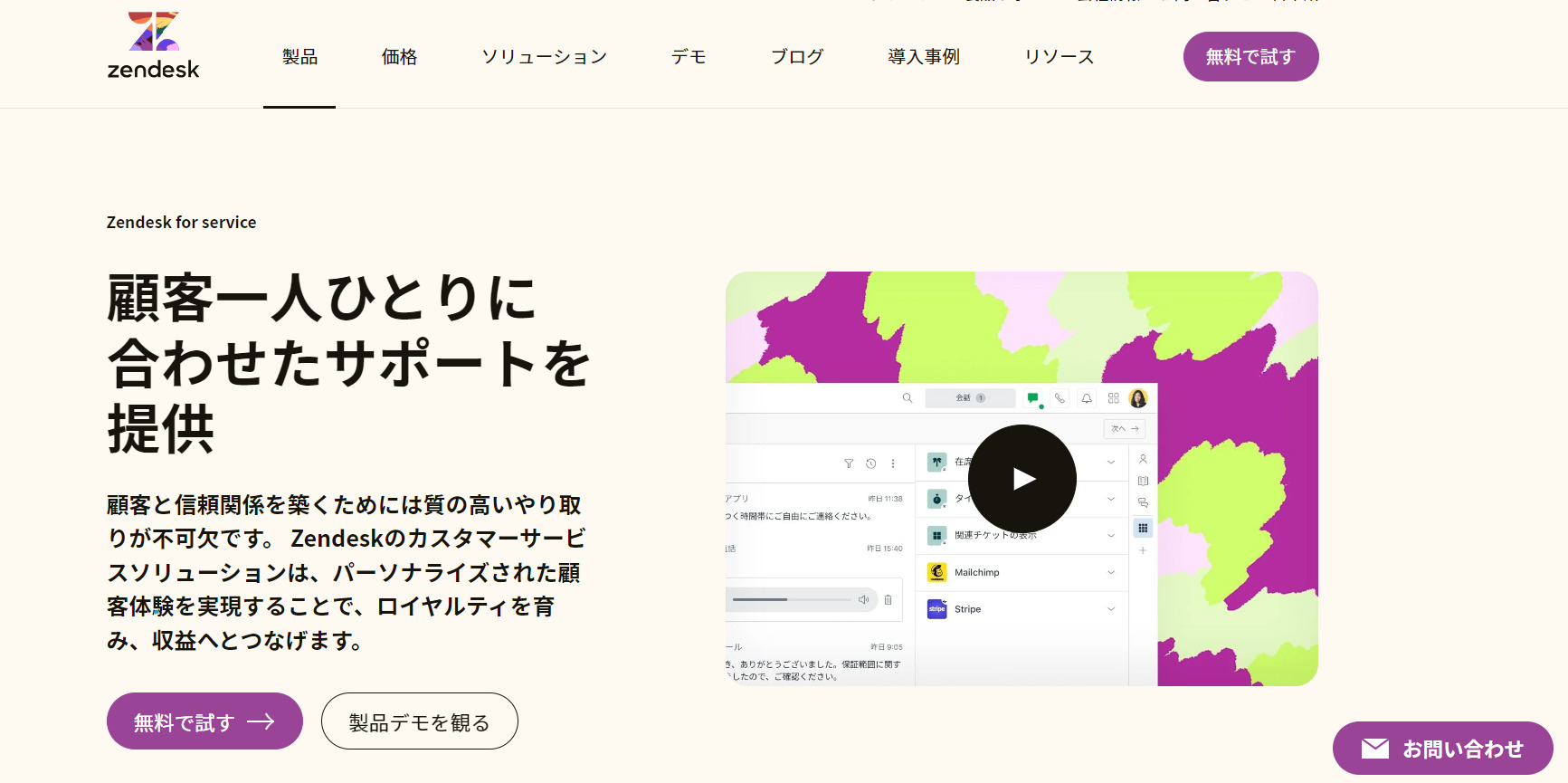Click the 次へ button in preview
This screenshot has height=783, width=1568.
click(x=1125, y=429)
